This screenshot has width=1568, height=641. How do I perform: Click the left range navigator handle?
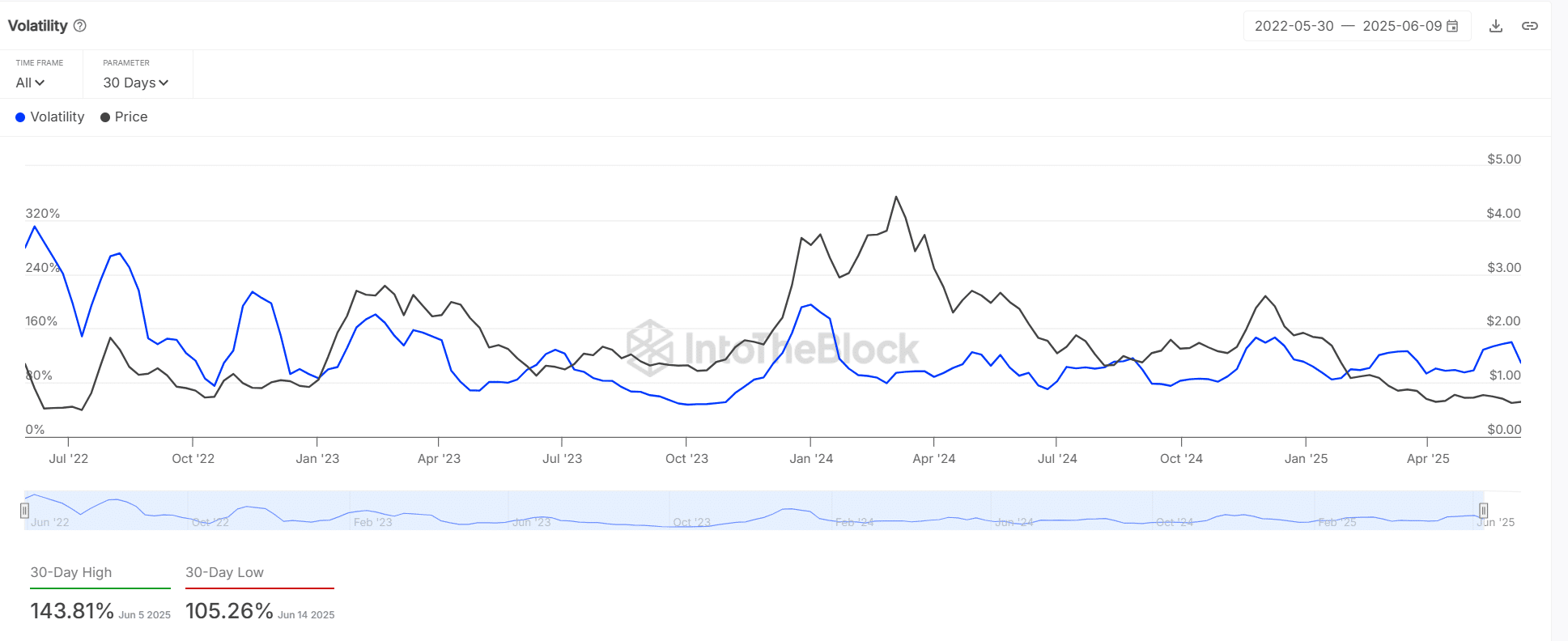[25, 511]
